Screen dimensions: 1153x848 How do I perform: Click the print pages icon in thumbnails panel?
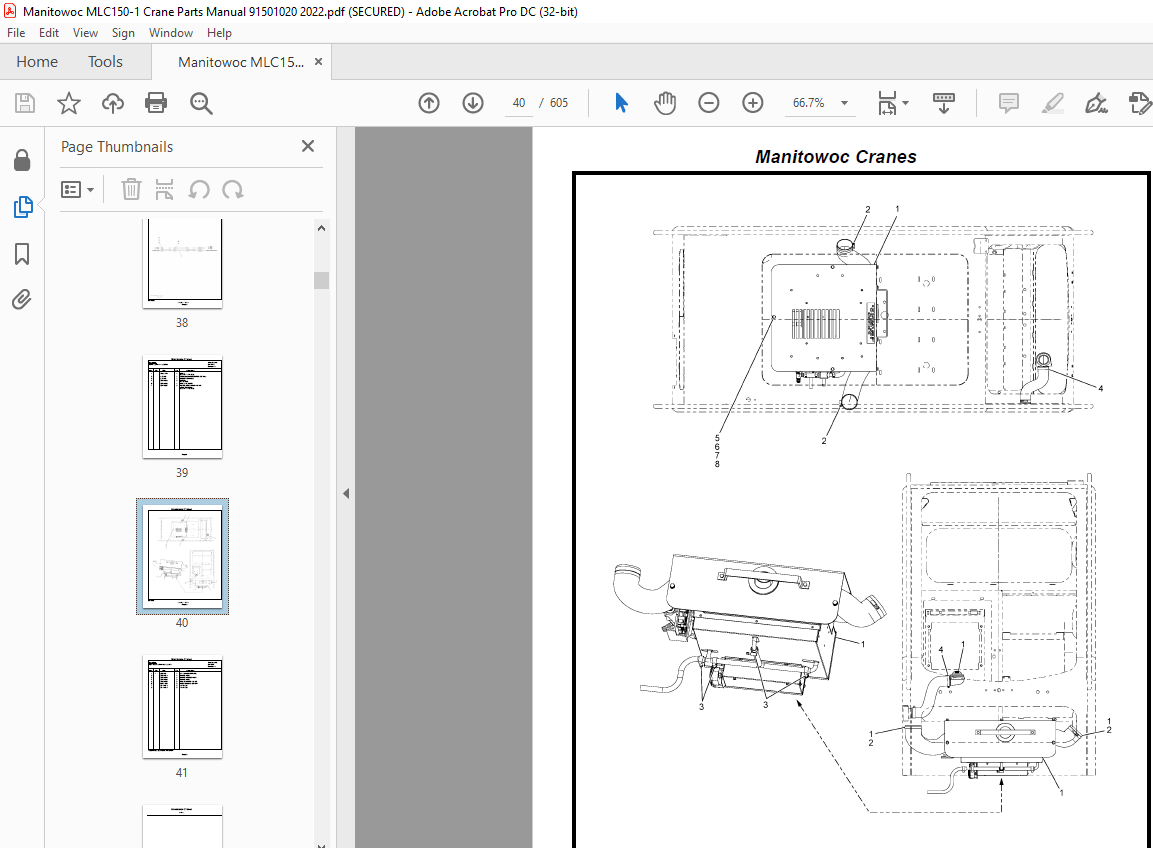(165, 190)
